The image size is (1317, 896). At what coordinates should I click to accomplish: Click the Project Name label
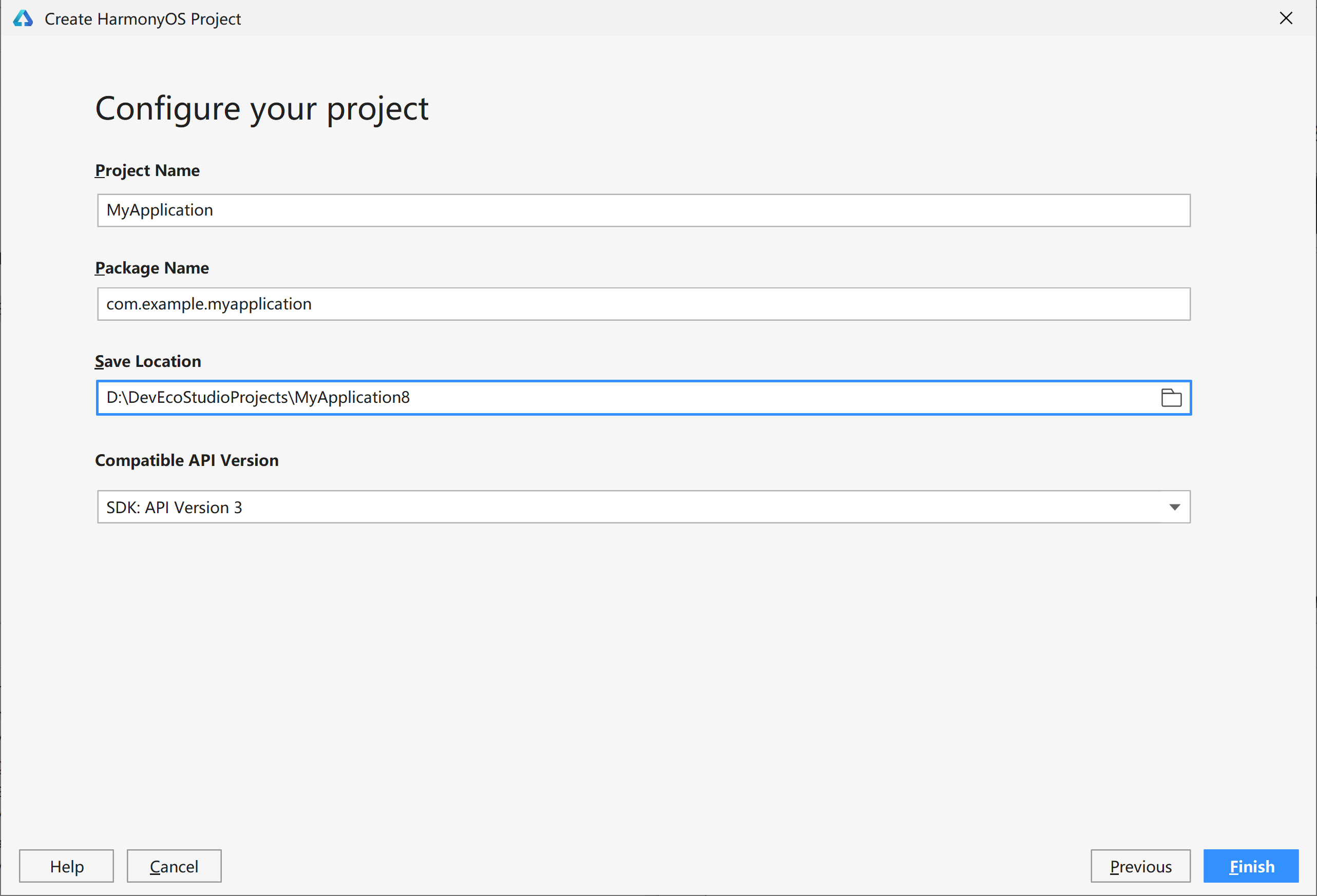(x=147, y=170)
